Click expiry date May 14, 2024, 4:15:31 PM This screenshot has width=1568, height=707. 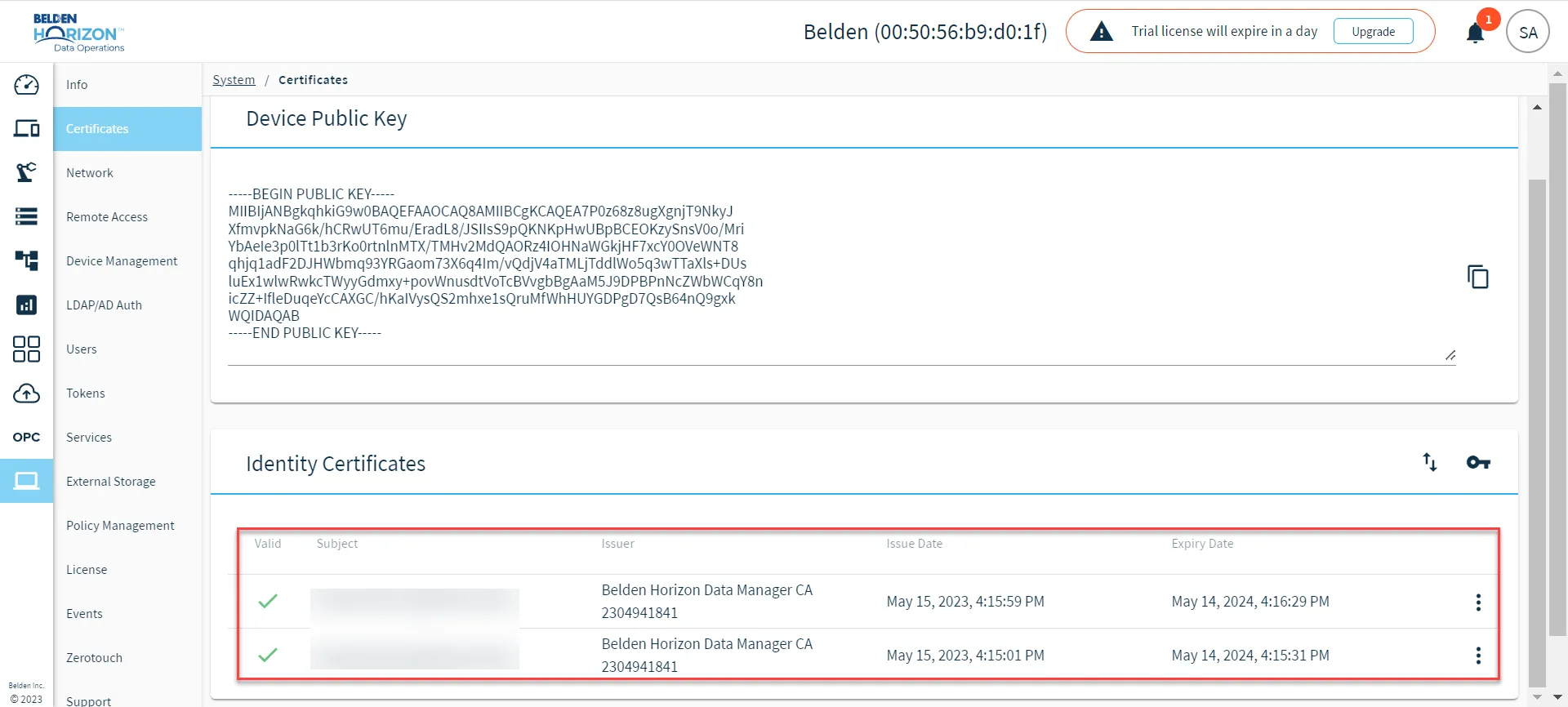pyautogui.click(x=1250, y=656)
